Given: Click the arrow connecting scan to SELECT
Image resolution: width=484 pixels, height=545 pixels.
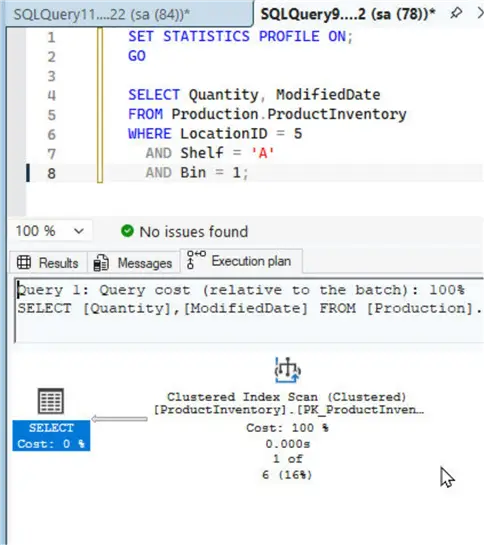Looking at the screenshot, I should pyautogui.click(x=119, y=419).
